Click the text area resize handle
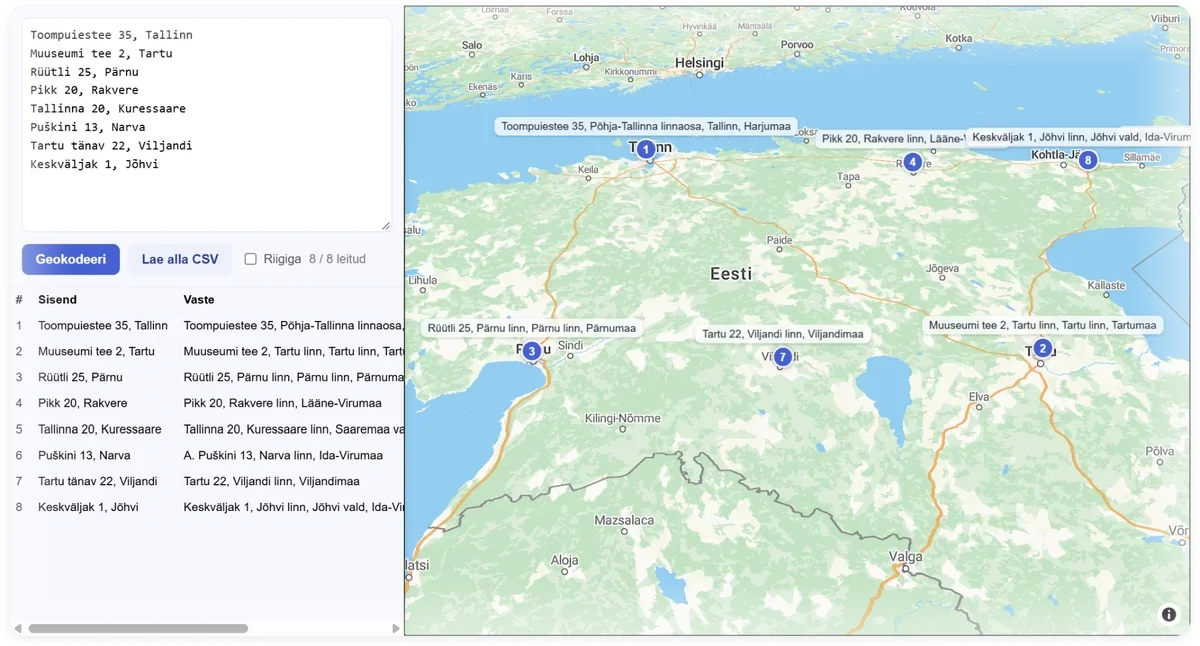 (x=386, y=226)
